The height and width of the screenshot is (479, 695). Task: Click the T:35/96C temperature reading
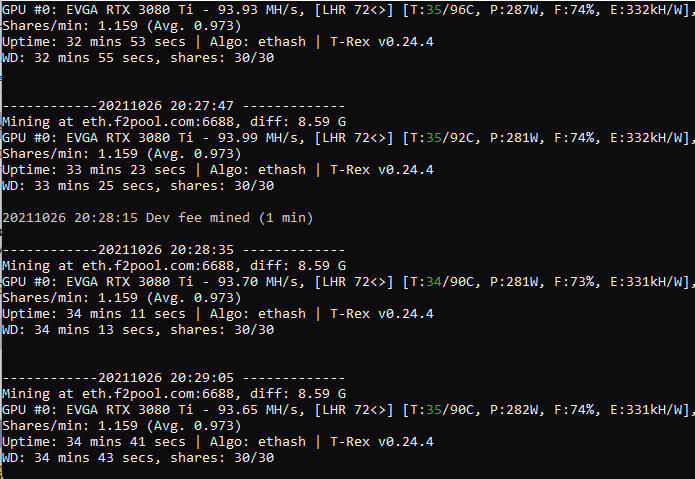[x=443, y=10]
